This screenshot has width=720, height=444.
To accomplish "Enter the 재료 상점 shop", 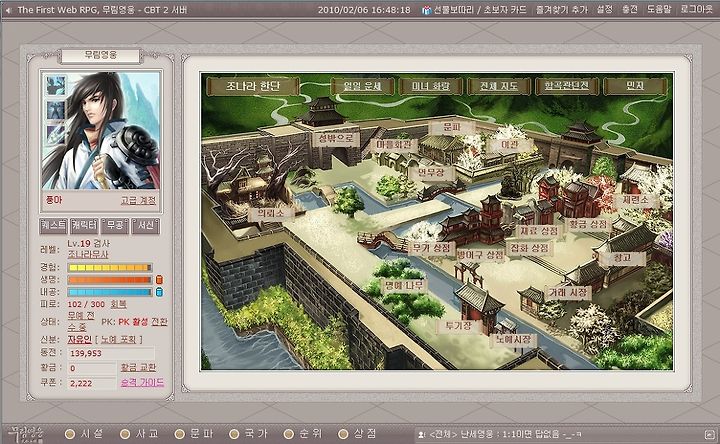I will (540, 230).
